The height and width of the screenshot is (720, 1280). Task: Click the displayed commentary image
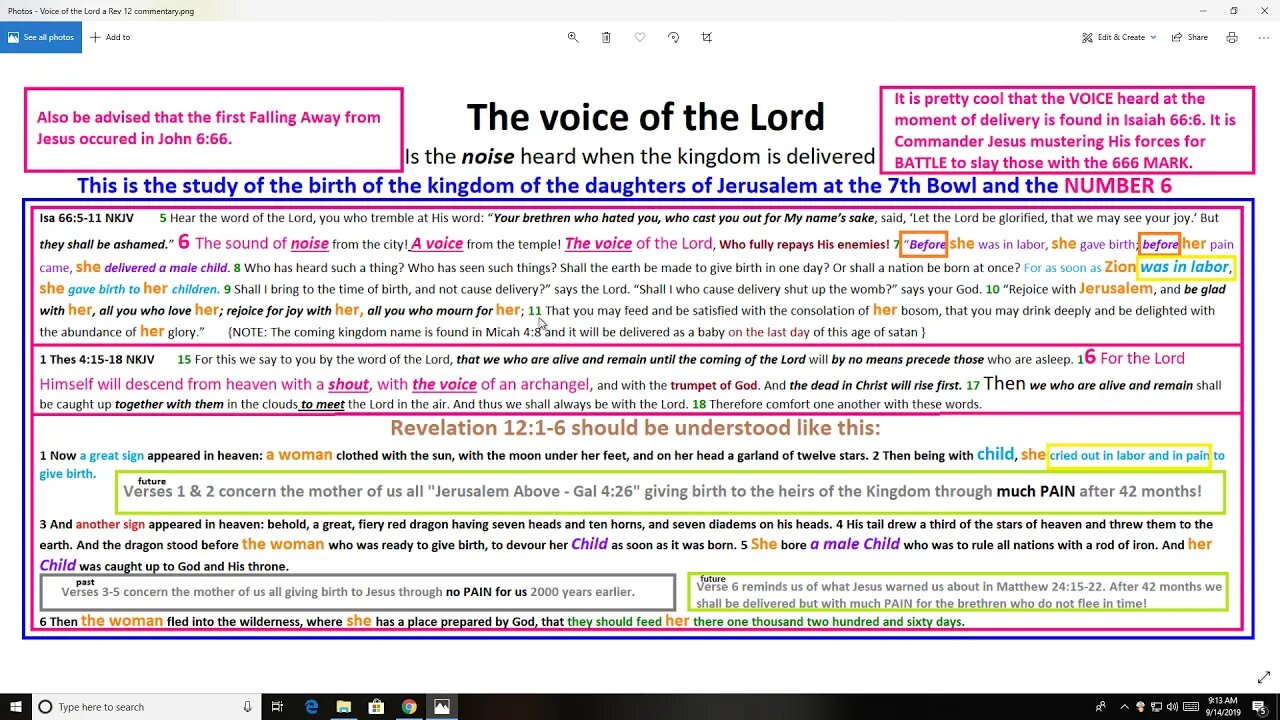pyautogui.click(x=640, y=362)
